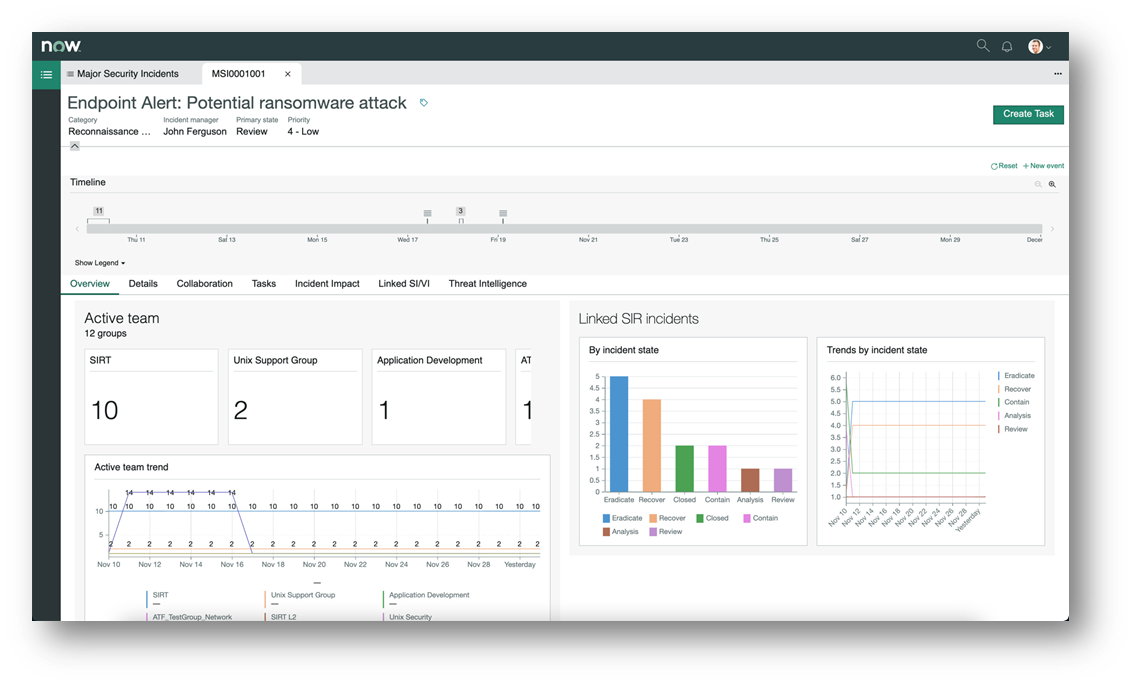Image resolution: width=1134 pixels, height=686 pixels.
Task: Toggle the green navigation list icon
Action: 46,74
